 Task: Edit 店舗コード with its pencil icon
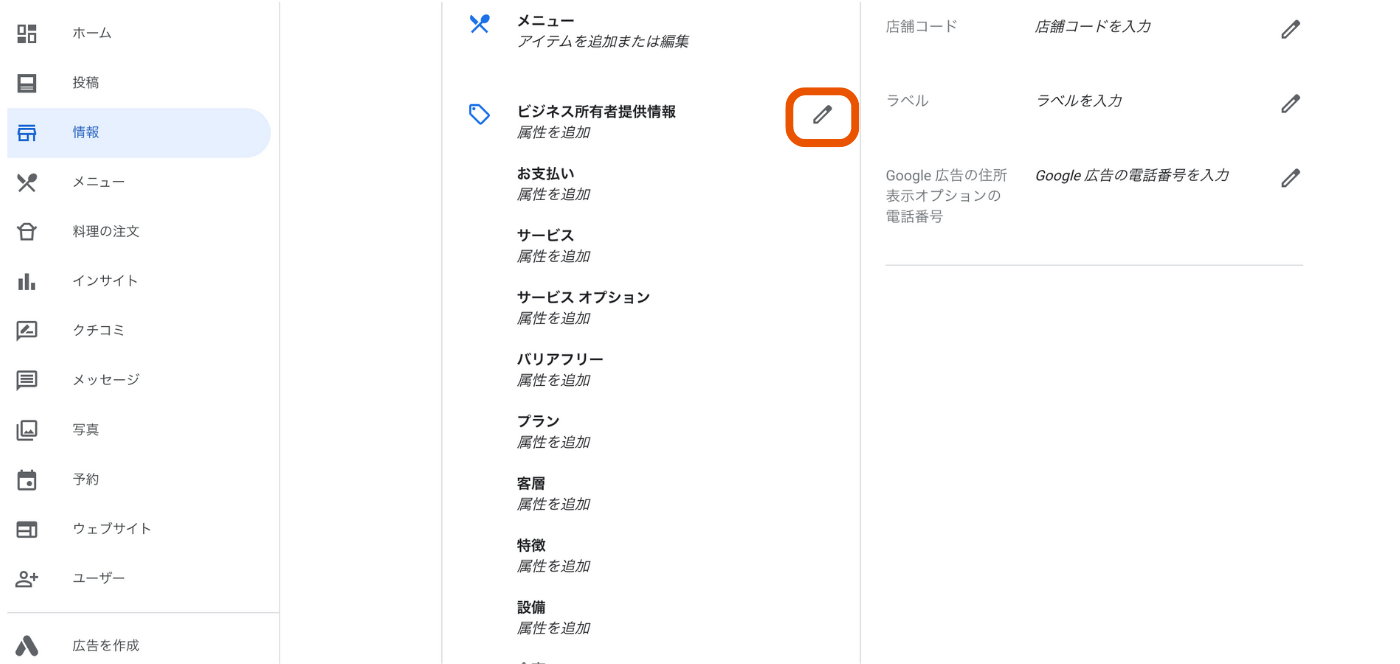click(1291, 29)
